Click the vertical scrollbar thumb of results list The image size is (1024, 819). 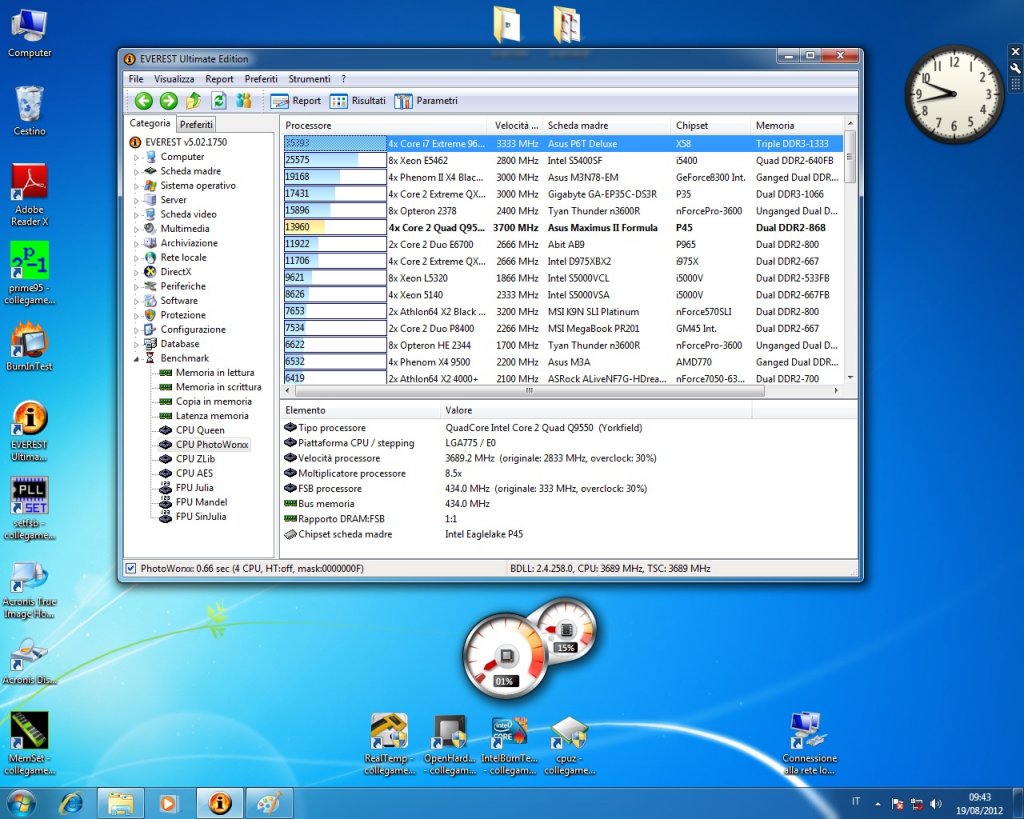pyautogui.click(x=850, y=157)
